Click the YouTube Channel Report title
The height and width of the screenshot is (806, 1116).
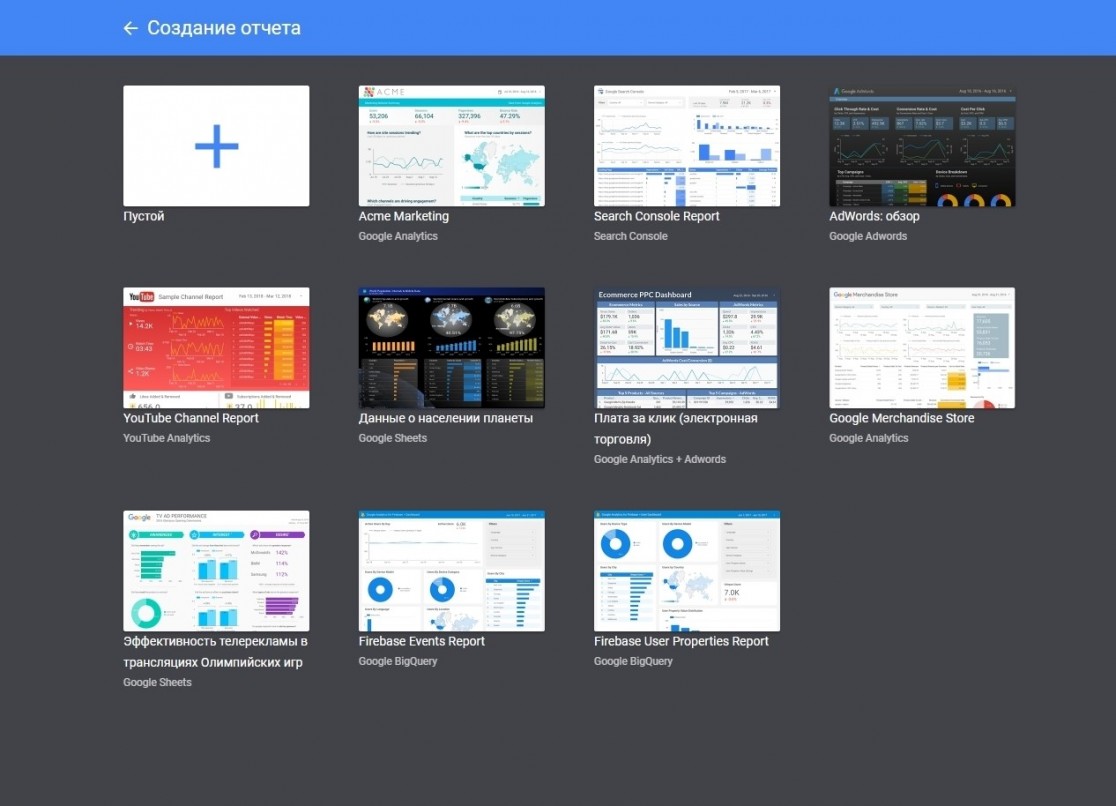(191, 418)
